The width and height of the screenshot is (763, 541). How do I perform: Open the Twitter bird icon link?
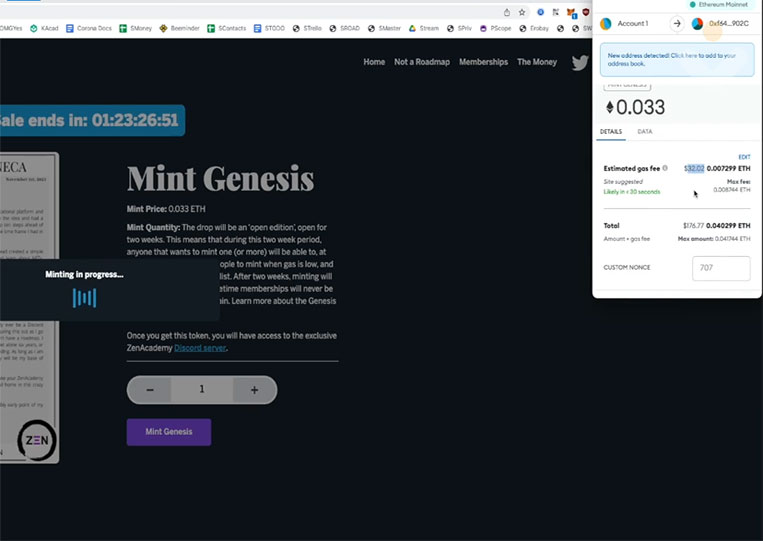pyautogui.click(x=580, y=62)
